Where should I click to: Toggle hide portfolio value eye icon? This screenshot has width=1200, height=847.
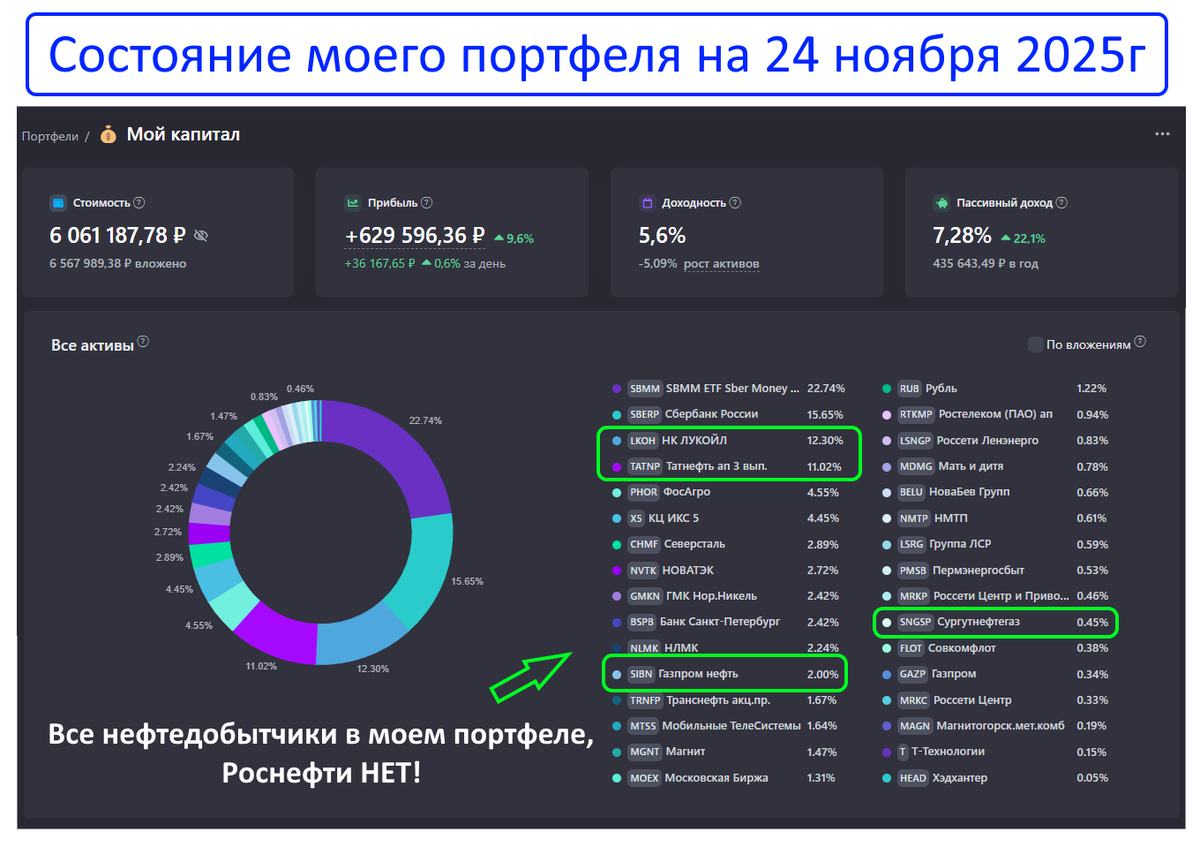[x=201, y=237]
